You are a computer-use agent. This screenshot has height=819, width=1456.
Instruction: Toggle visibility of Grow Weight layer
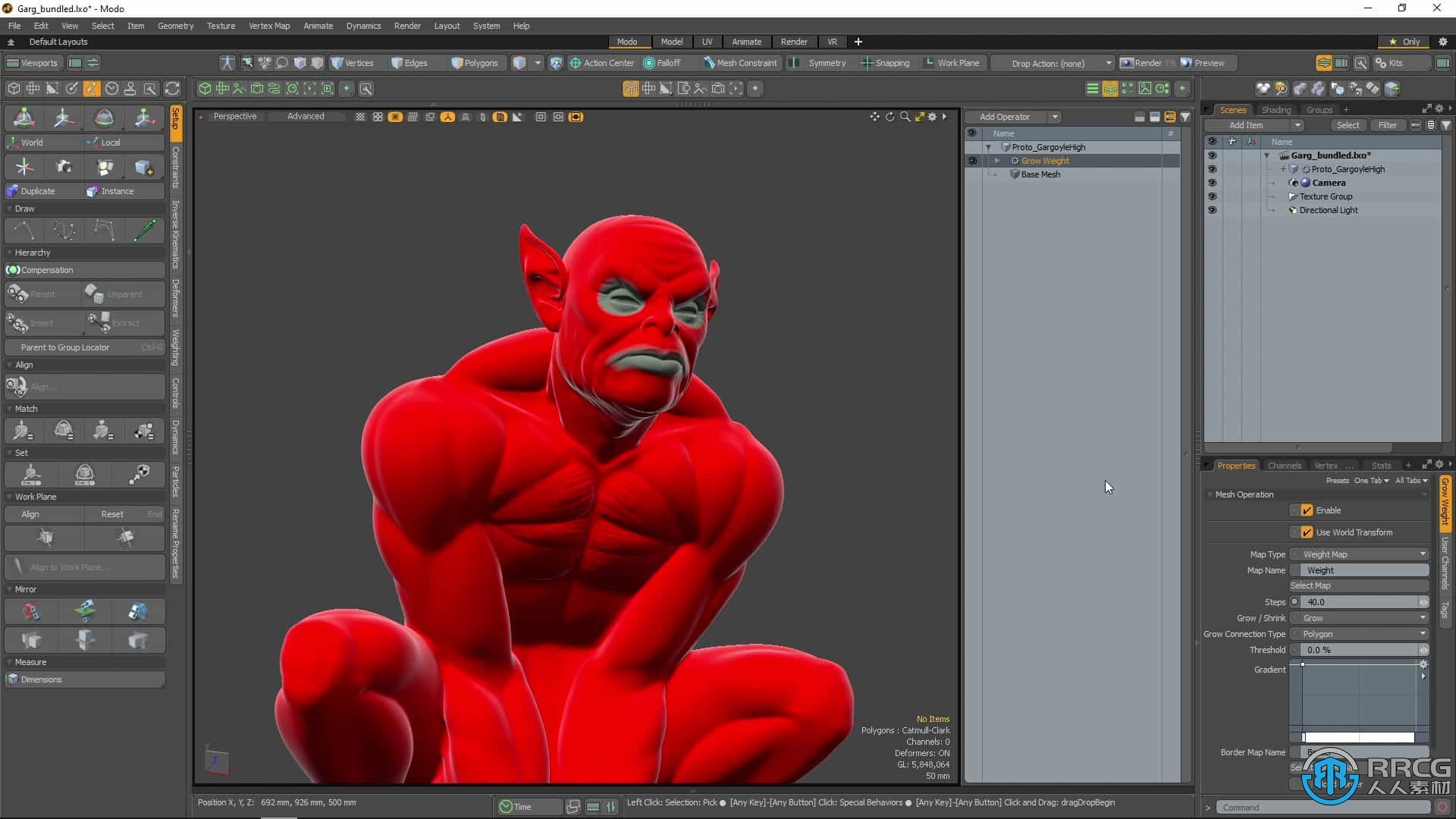[972, 161]
